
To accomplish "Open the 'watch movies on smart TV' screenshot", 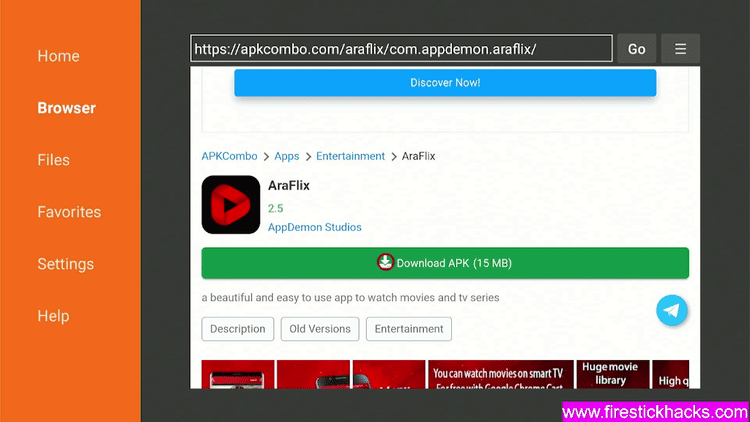I will tap(500, 374).
